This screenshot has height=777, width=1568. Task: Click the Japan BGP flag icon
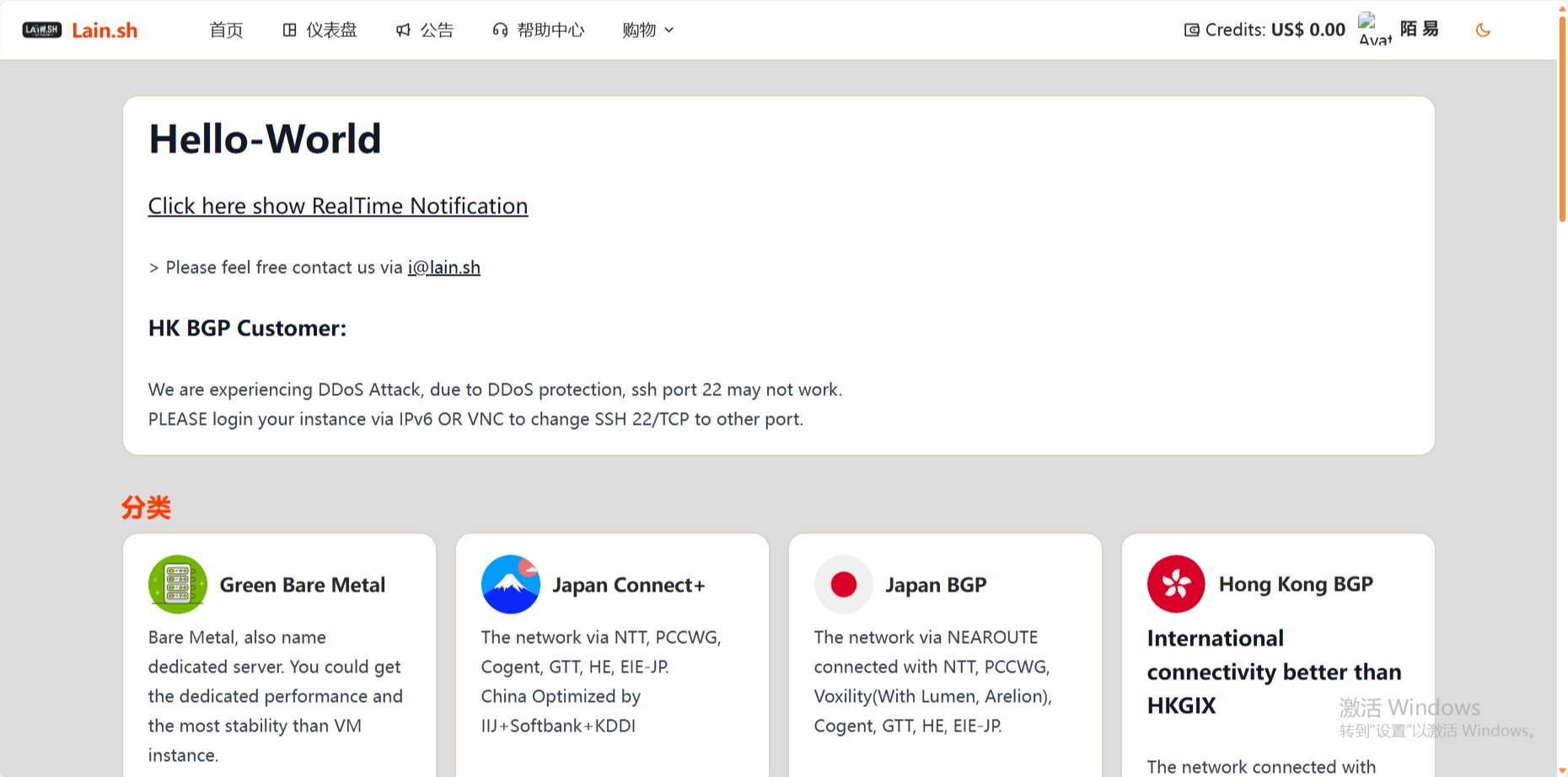click(x=843, y=584)
